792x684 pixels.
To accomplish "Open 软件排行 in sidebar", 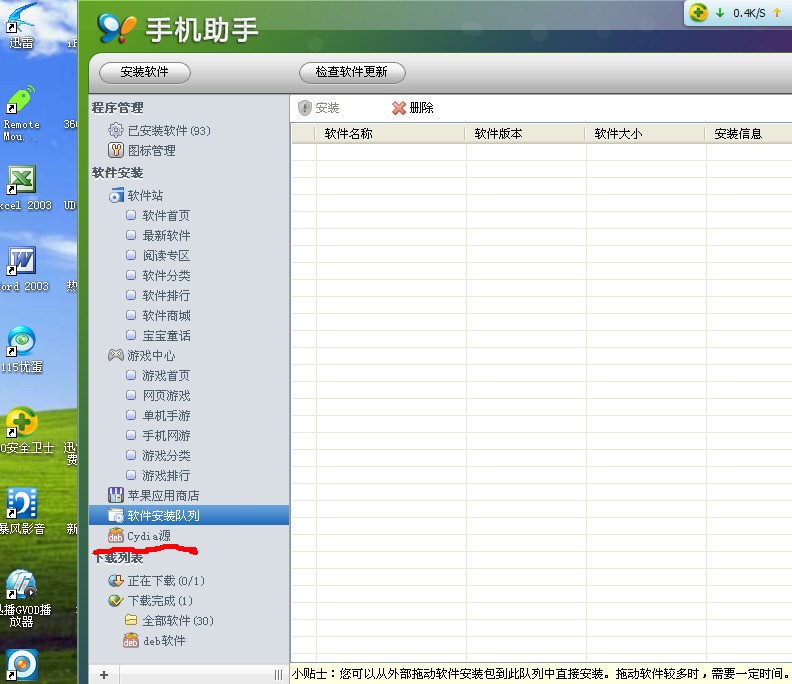I will click(158, 296).
